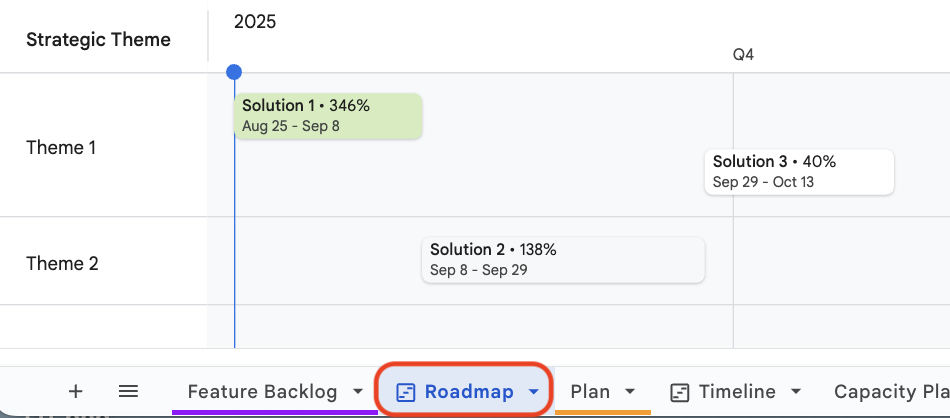Select the Solution 3 timeline card

point(799,172)
